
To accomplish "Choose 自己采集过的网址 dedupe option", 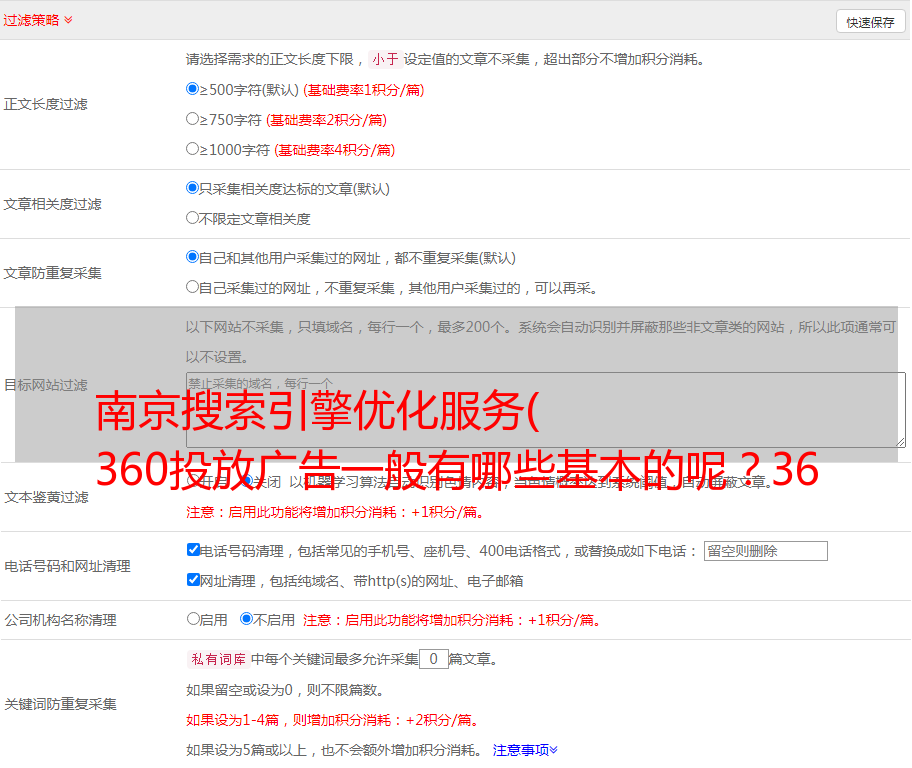I will (x=192, y=286).
